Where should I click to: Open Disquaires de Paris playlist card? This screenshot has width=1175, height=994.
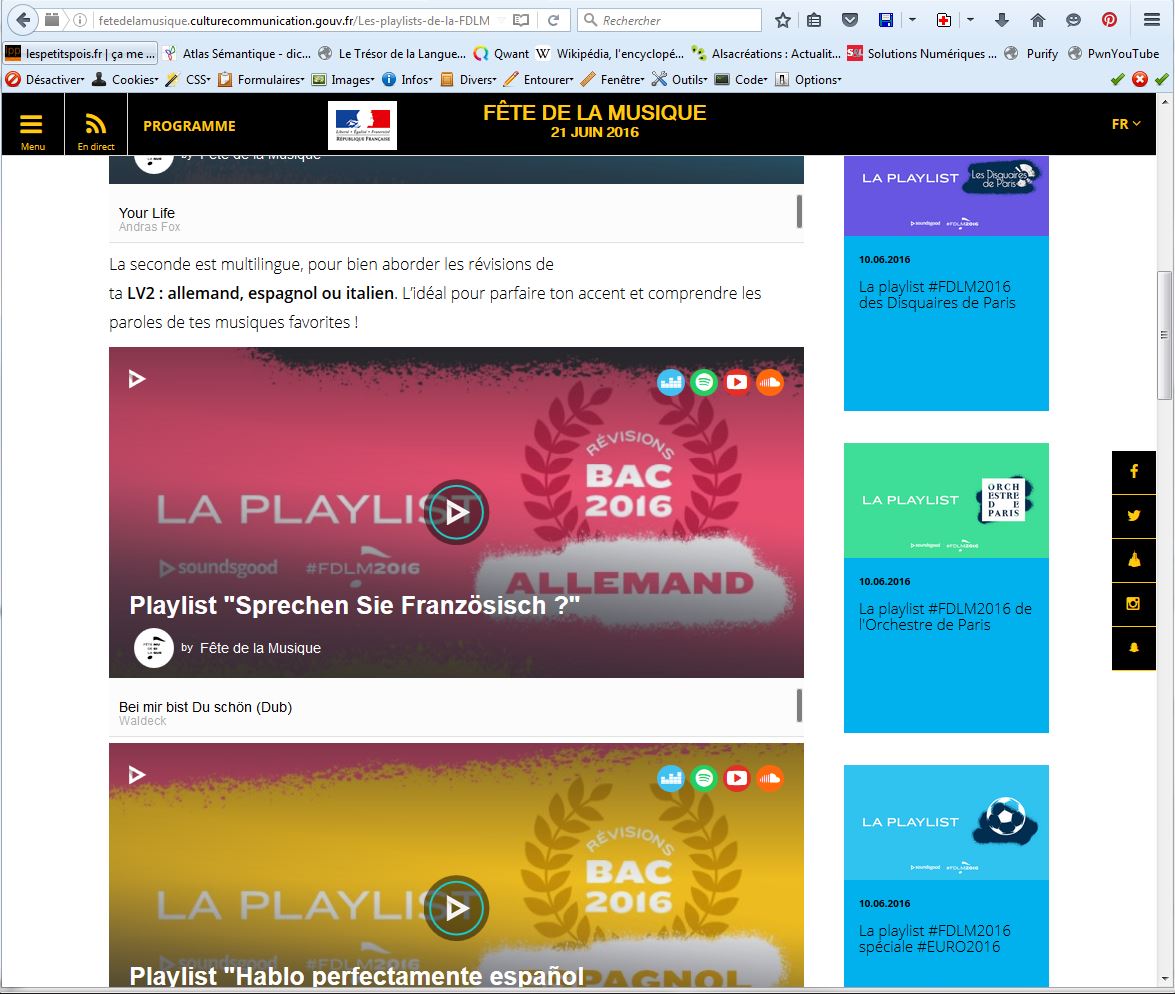tap(946, 283)
